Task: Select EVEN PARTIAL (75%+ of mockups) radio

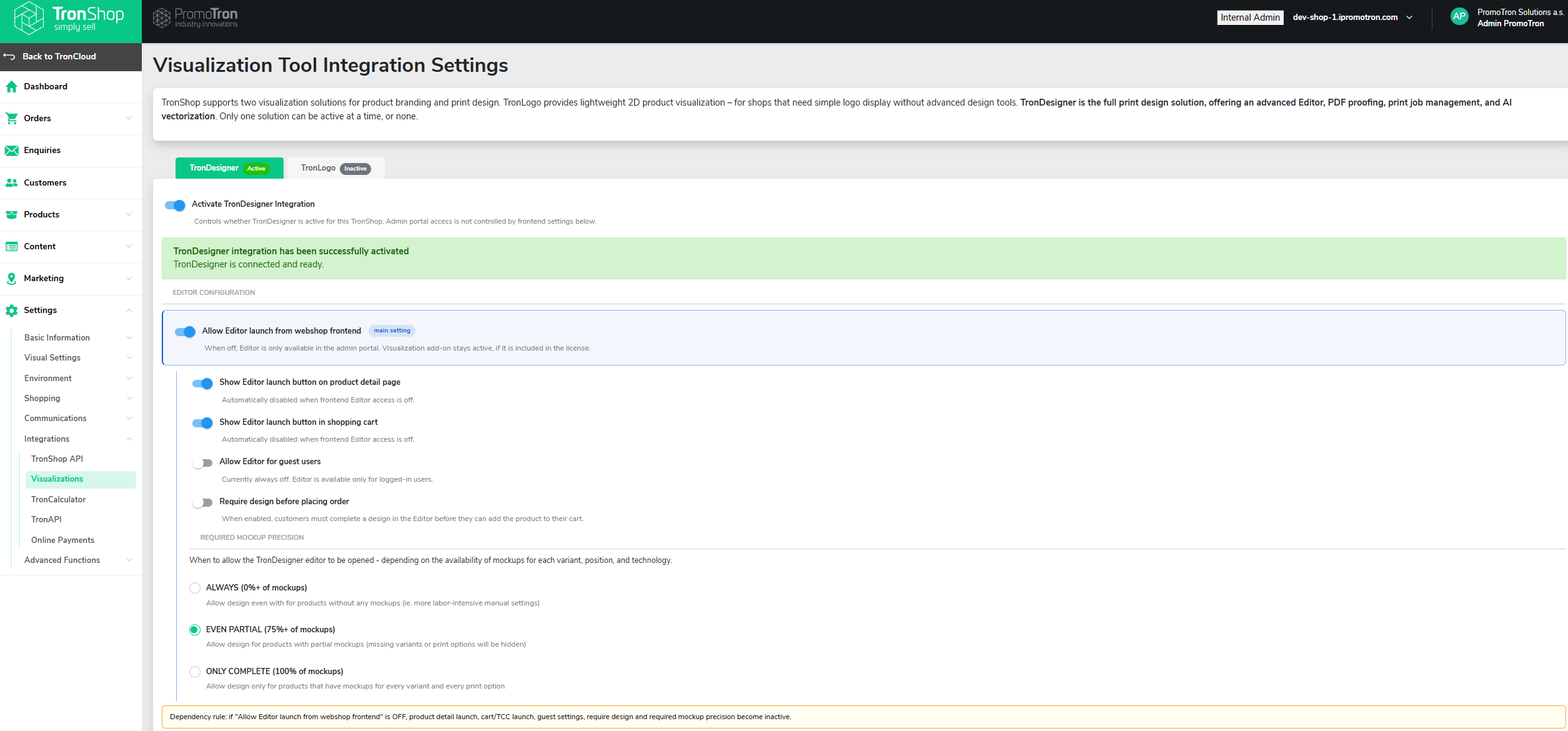Action: pos(195,630)
